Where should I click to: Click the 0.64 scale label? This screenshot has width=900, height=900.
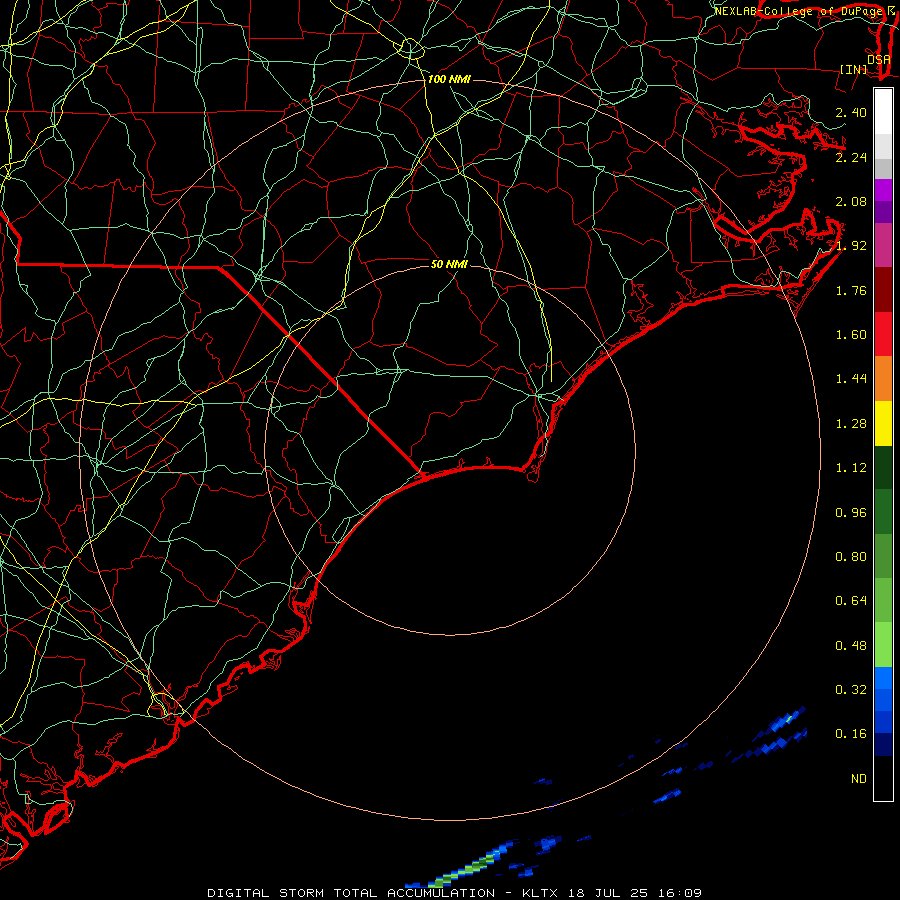[x=851, y=601]
